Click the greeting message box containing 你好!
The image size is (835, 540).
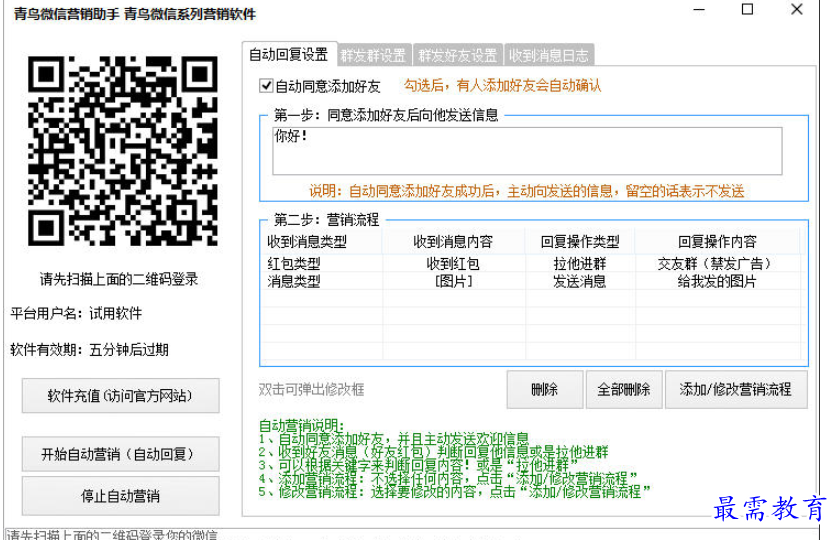pyautogui.click(x=527, y=151)
